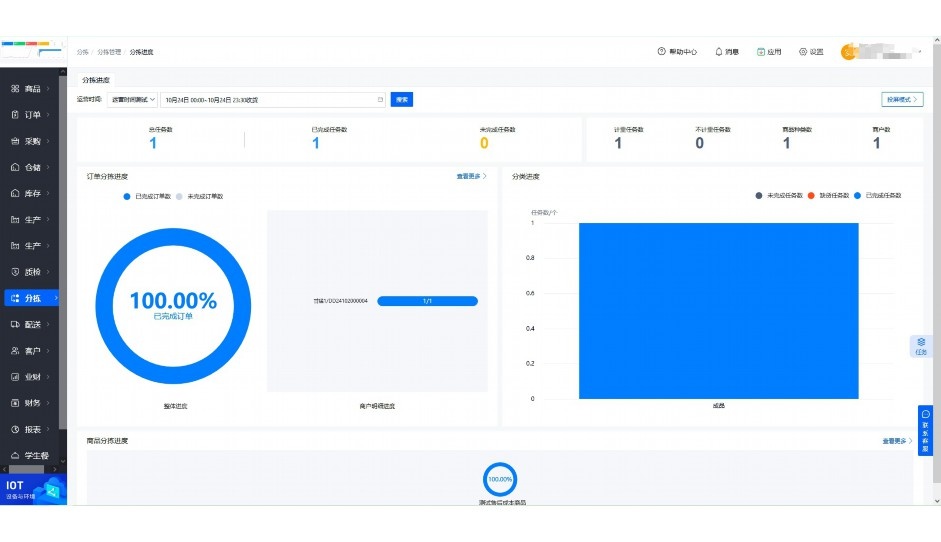941x542 pixels.
Task: Open the 运营时间 dropdown selector
Action: 132,100
